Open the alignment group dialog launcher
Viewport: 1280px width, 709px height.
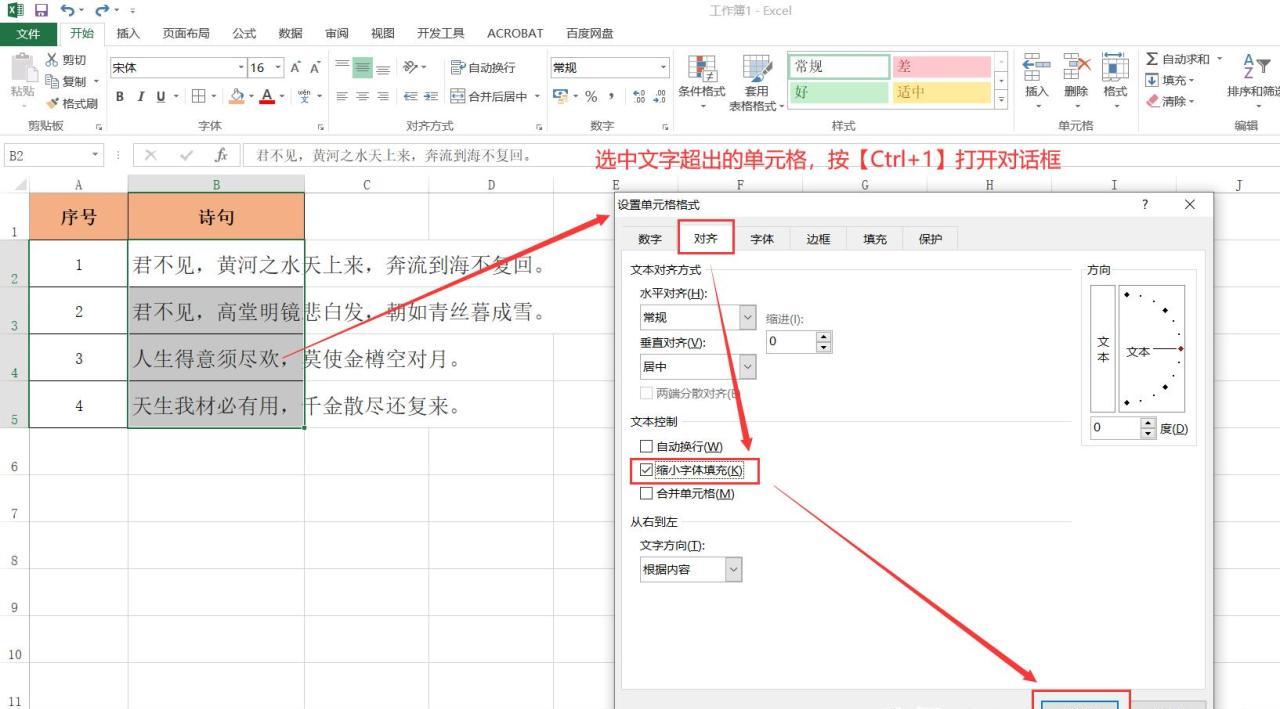pos(539,127)
